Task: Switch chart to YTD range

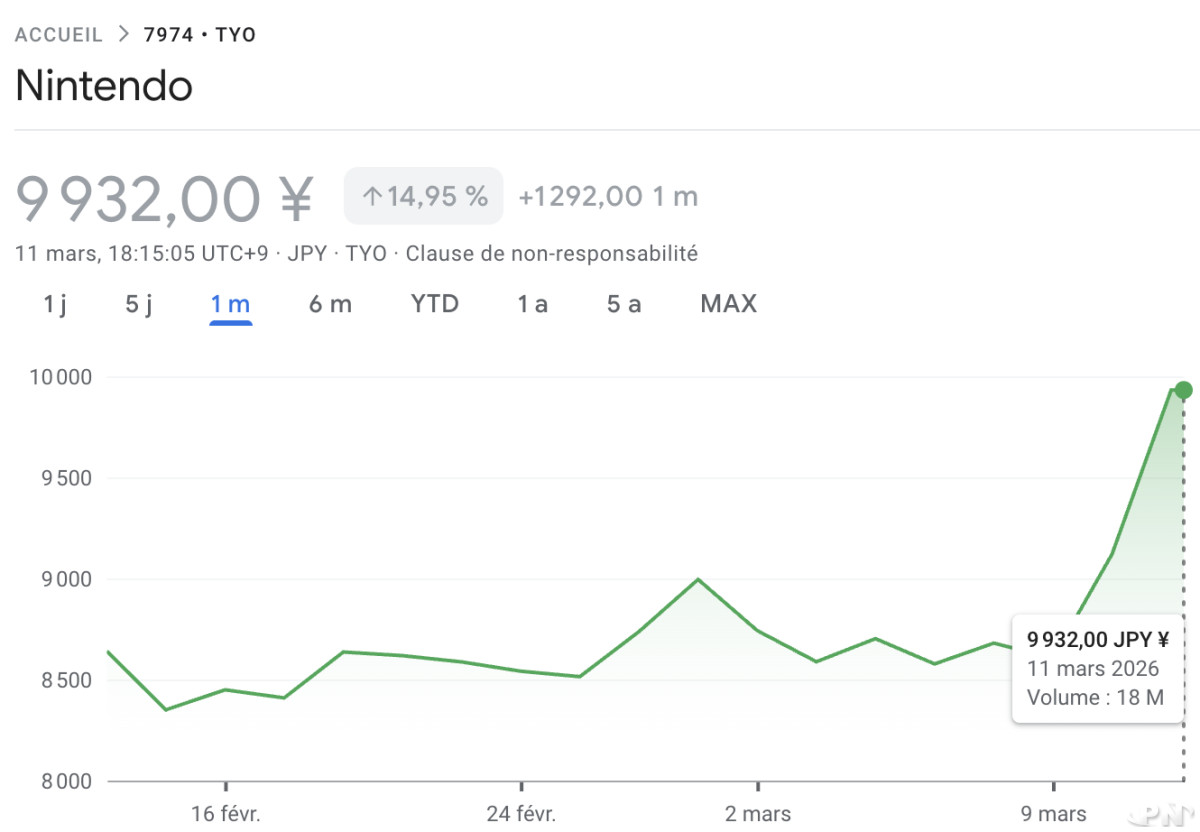Action: click(x=435, y=304)
